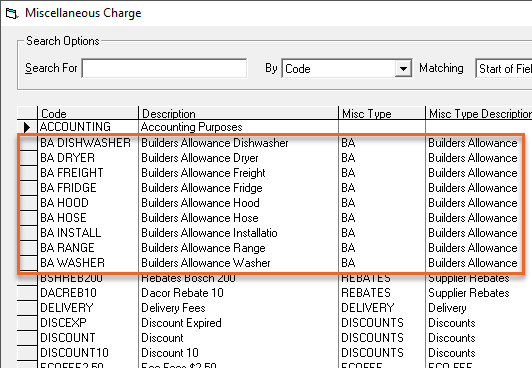Sort by the Description column header
The width and height of the screenshot is (532, 368).
pyautogui.click(x=238, y=113)
